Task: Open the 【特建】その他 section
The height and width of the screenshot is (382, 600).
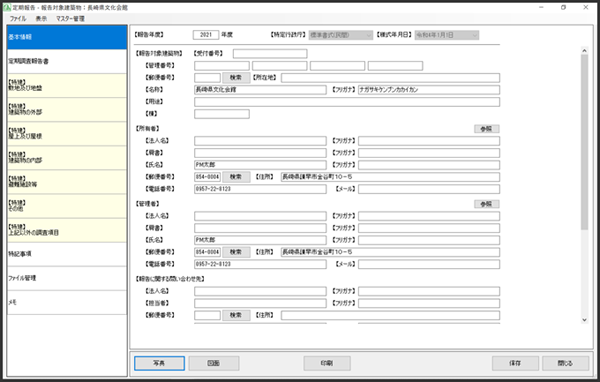Action: click(x=67, y=206)
